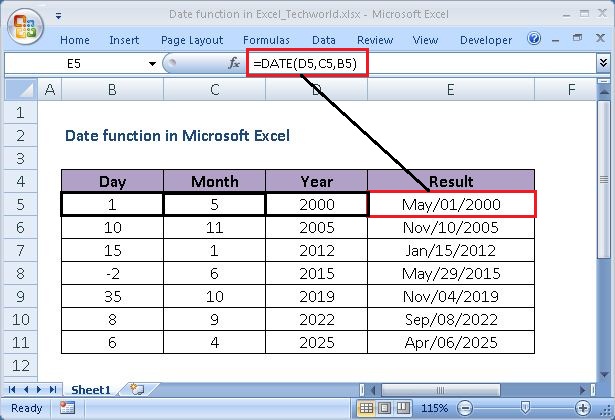This screenshot has width=615, height=420.
Task: Click the Select All corner button
Action: point(21,90)
